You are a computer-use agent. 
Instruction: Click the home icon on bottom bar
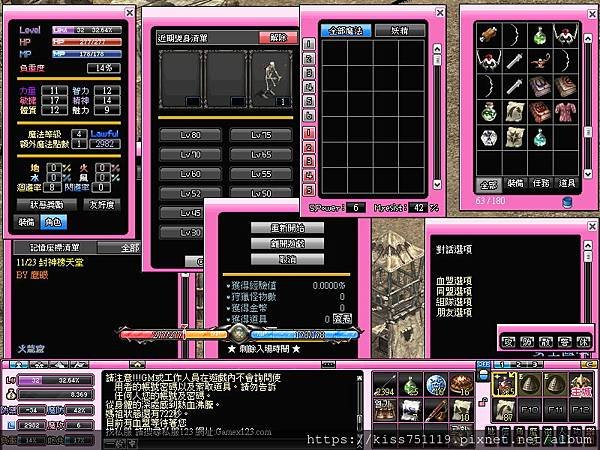click(x=137, y=364)
